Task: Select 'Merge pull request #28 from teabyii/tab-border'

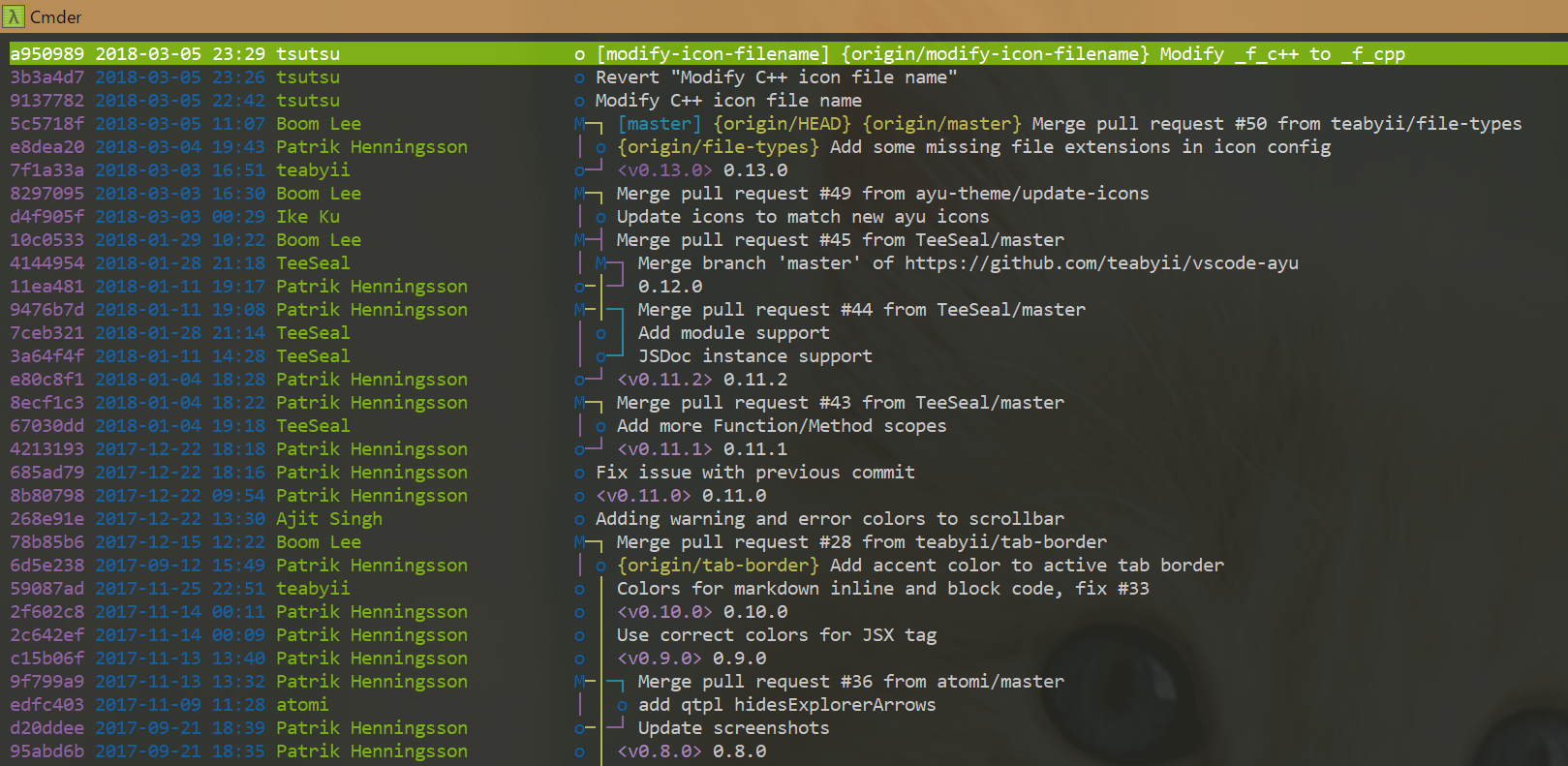Action: pyautogui.click(x=862, y=542)
